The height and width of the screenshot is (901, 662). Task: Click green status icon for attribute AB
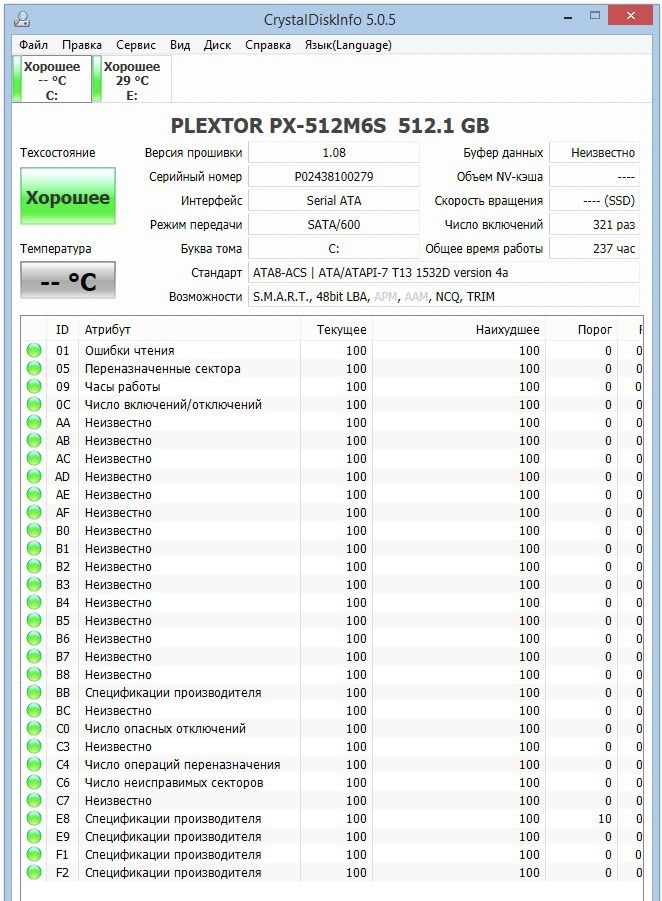pos(34,440)
